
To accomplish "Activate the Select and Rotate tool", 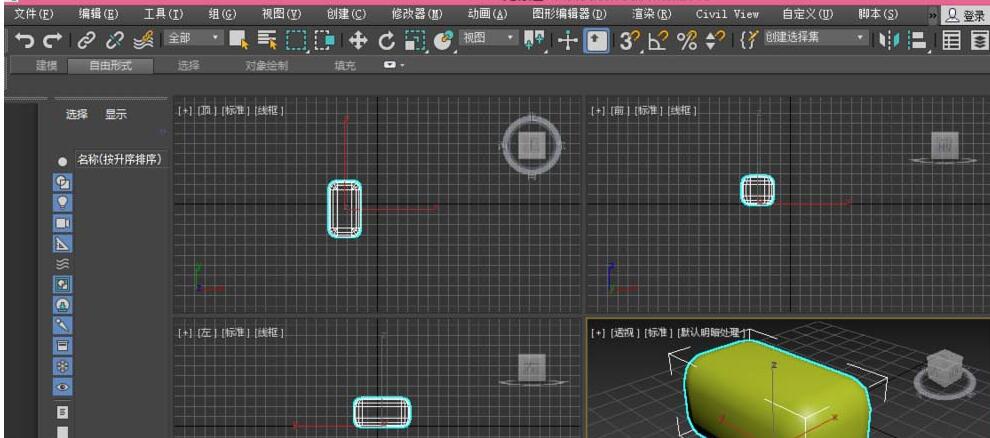I will pos(386,41).
